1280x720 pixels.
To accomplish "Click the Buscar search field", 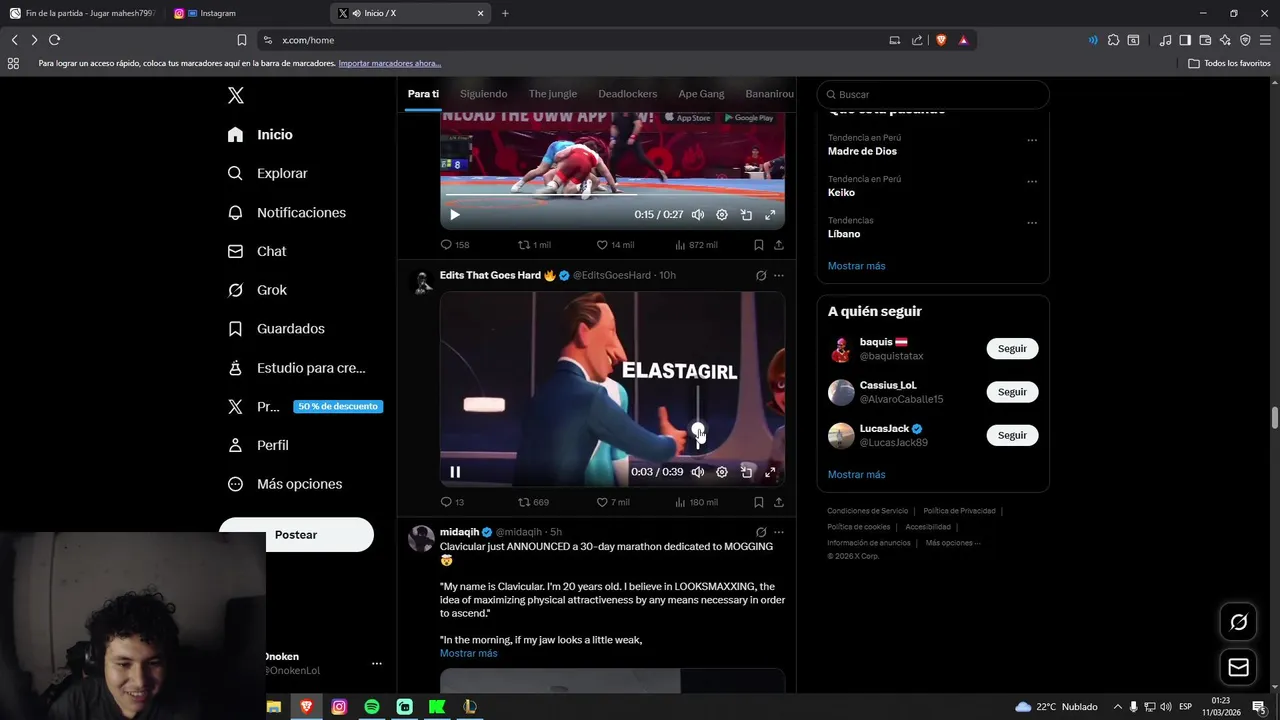I will (933, 94).
